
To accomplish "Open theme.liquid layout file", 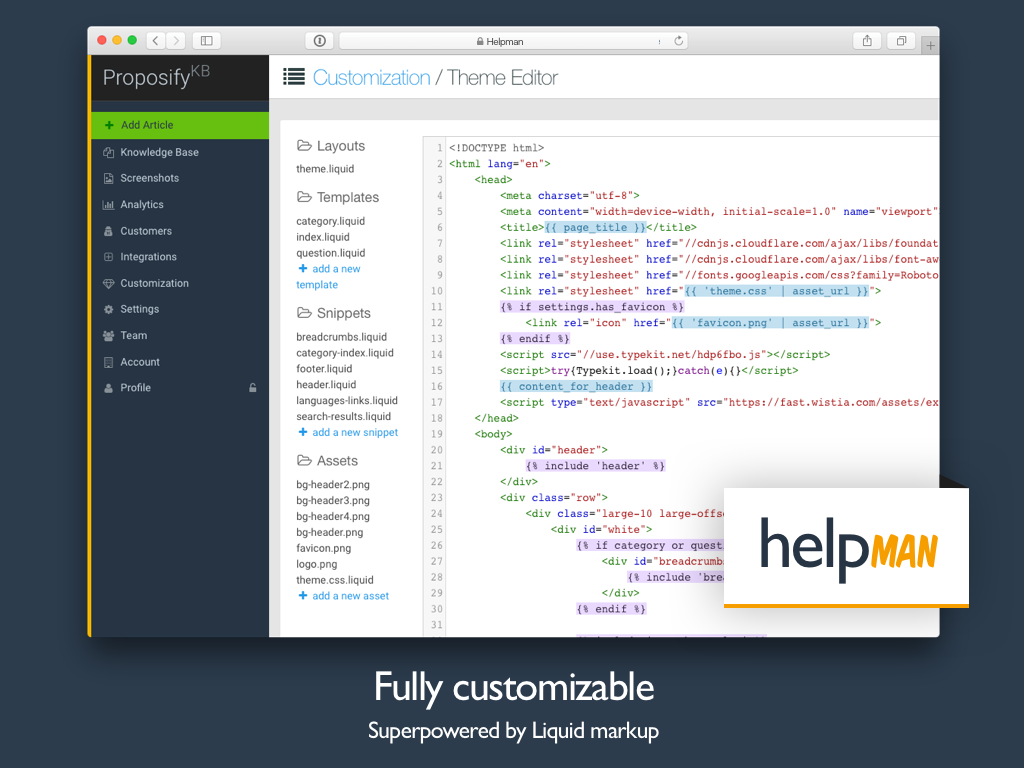I will tap(325, 168).
